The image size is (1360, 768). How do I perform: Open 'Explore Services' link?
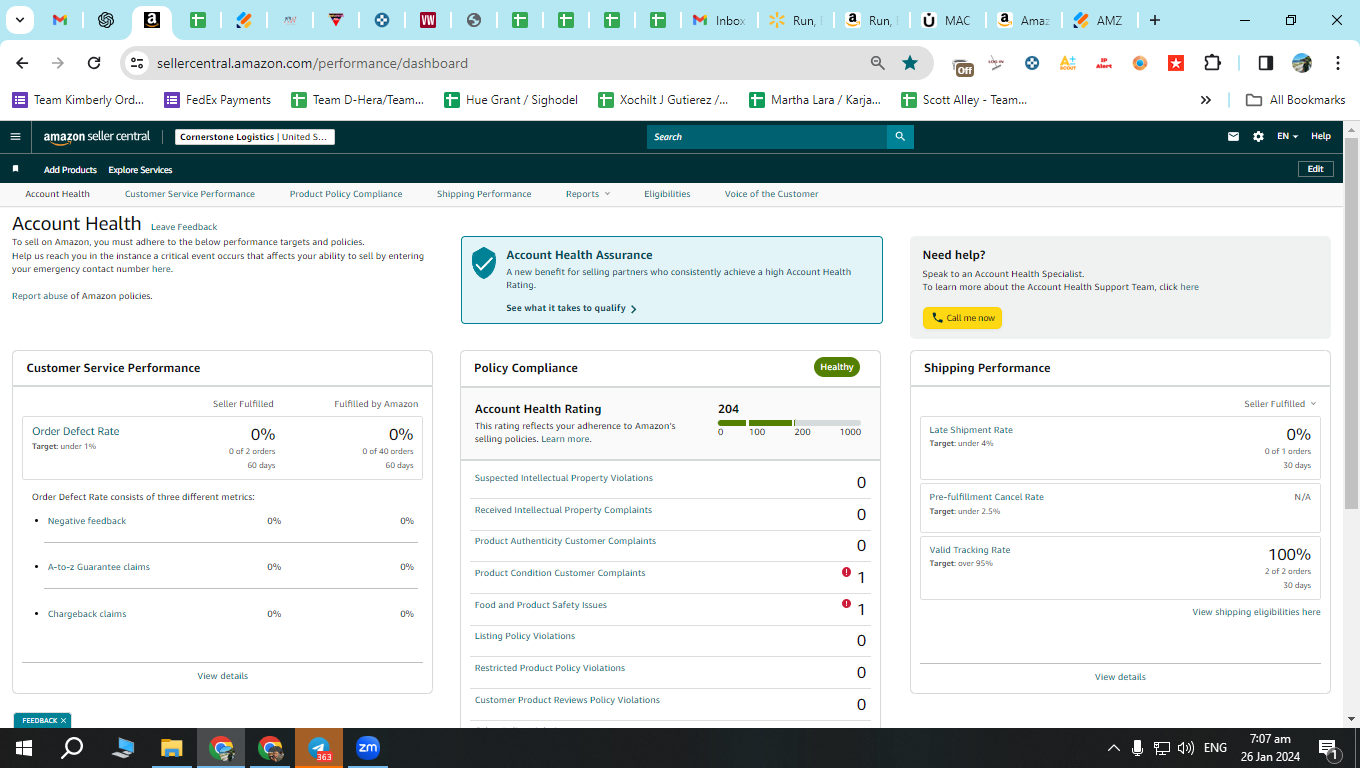click(140, 170)
